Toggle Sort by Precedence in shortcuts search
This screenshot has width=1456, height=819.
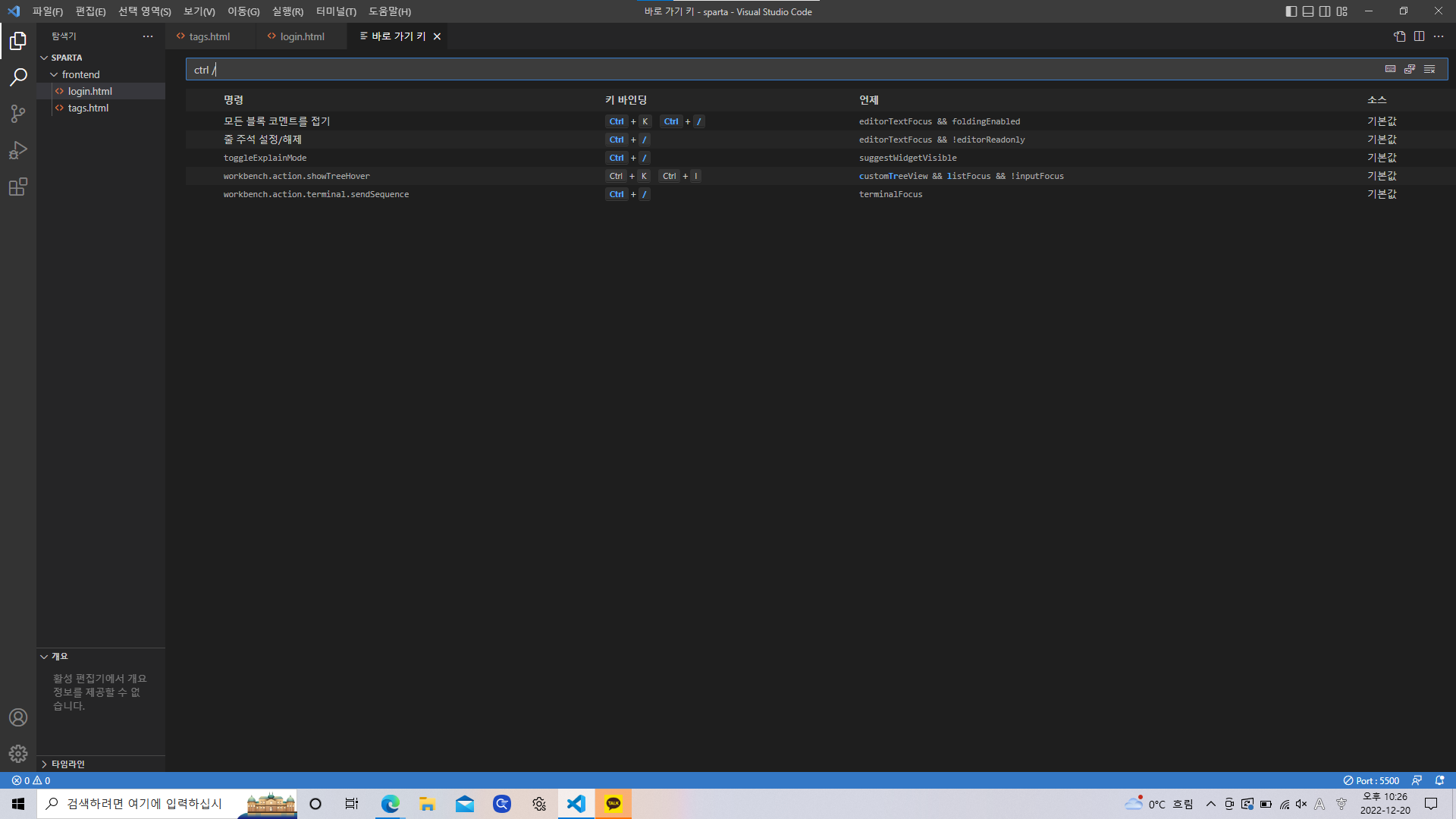pos(1410,69)
